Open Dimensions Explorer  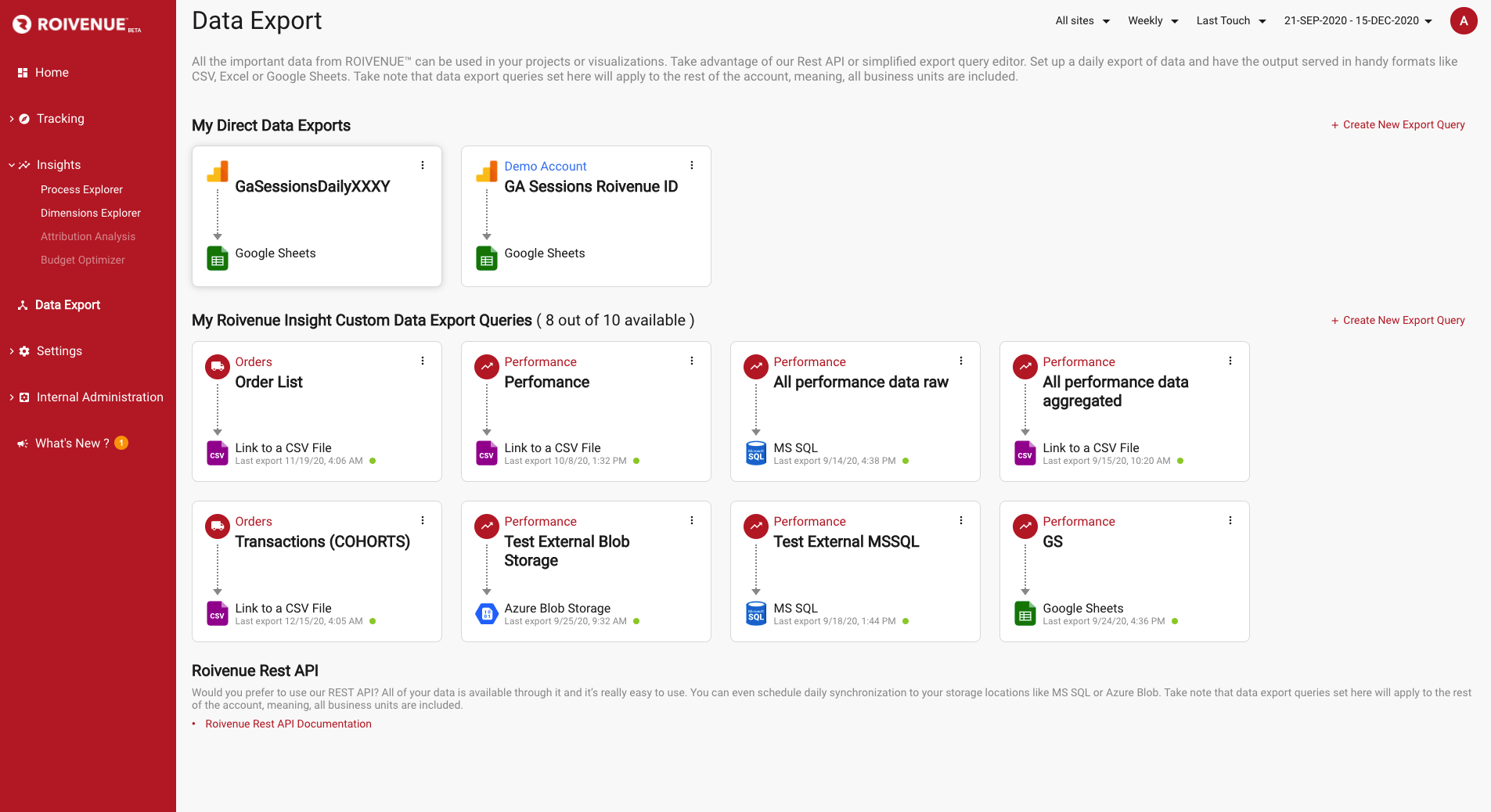pos(91,214)
